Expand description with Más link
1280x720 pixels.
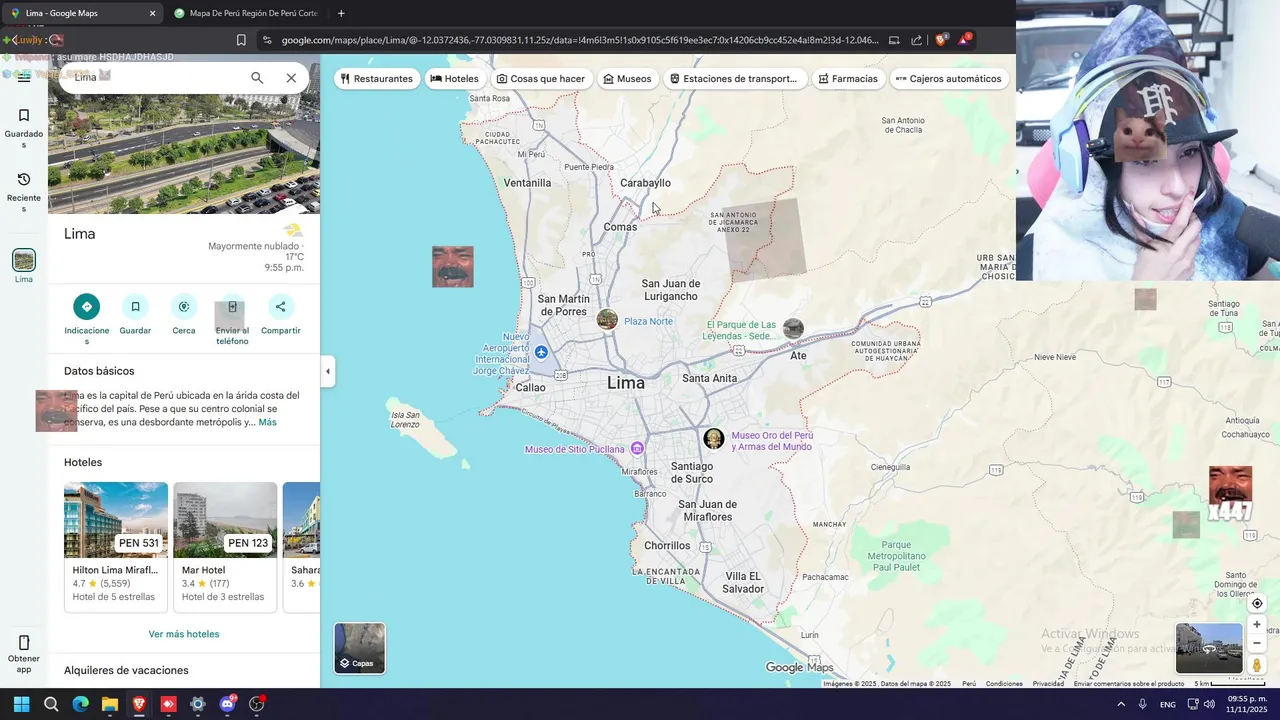click(x=267, y=422)
